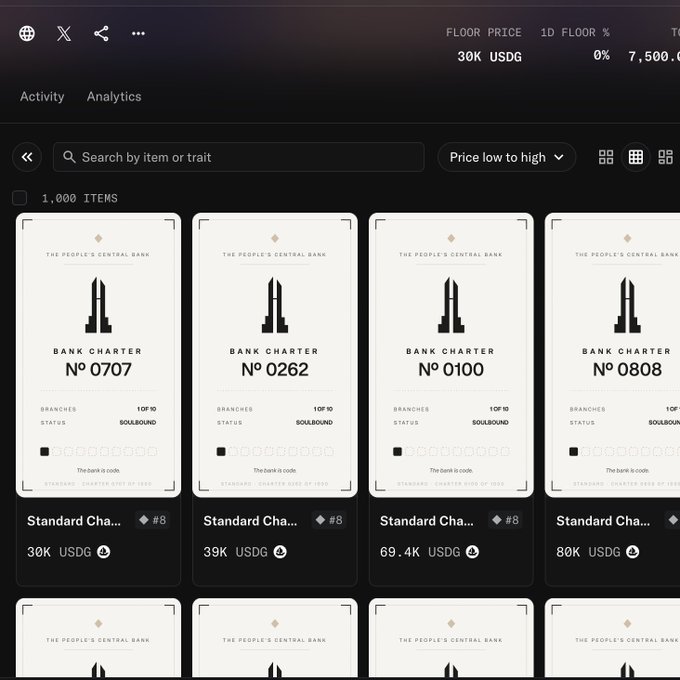The height and width of the screenshot is (680, 680).
Task: Click marketplace icon next to 39K USDG
Action: point(280,552)
